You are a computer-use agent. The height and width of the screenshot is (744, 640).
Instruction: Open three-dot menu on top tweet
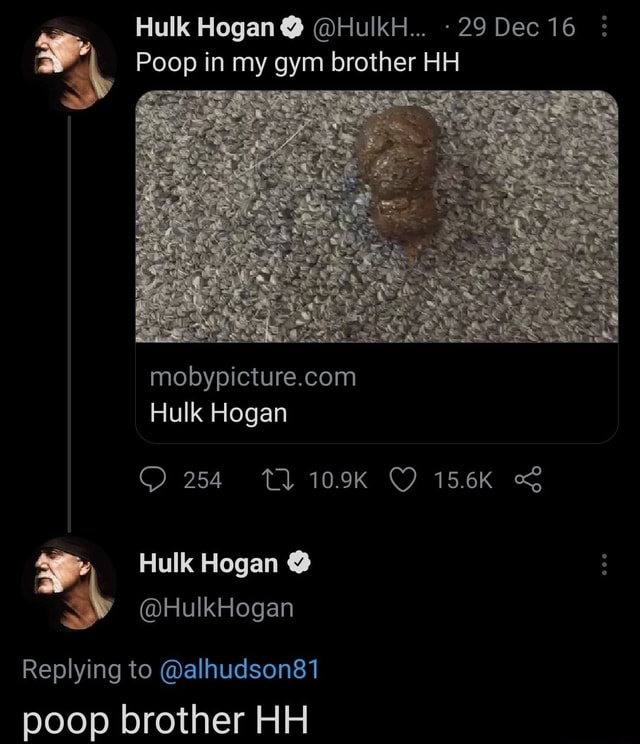click(604, 27)
